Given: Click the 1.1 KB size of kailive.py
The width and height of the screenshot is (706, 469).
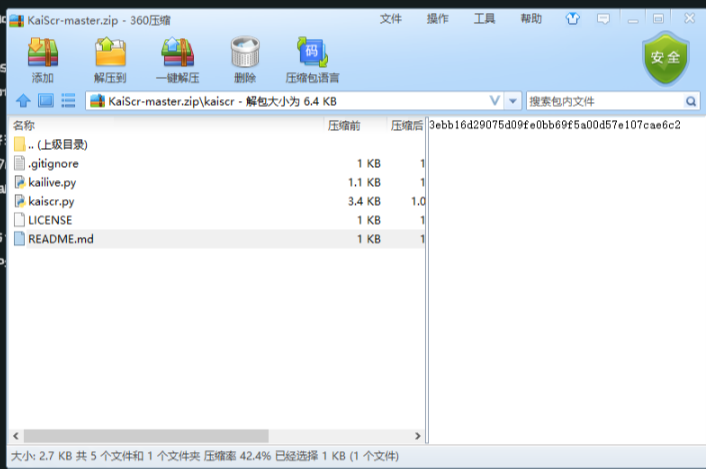Looking at the screenshot, I should click(364, 182).
